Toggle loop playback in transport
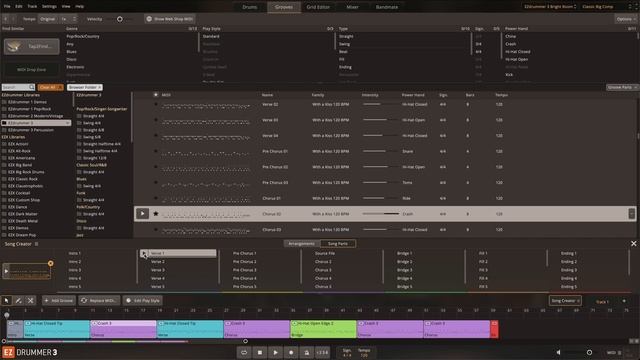Image resolution: width=640 pixels, height=360 pixels. click(x=244, y=352)
